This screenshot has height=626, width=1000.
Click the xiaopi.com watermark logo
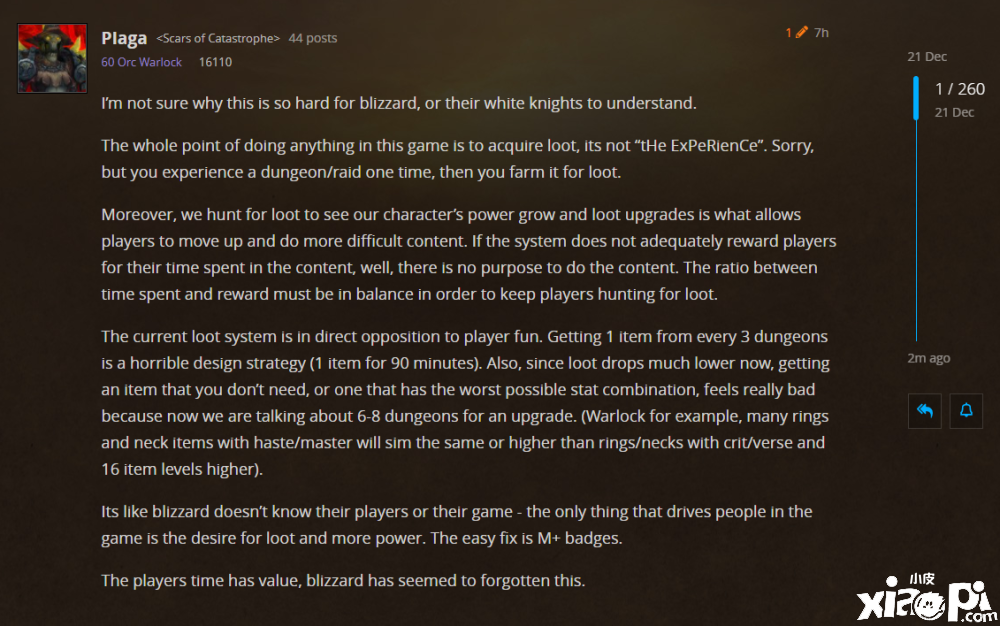click(x=926, y=598)
